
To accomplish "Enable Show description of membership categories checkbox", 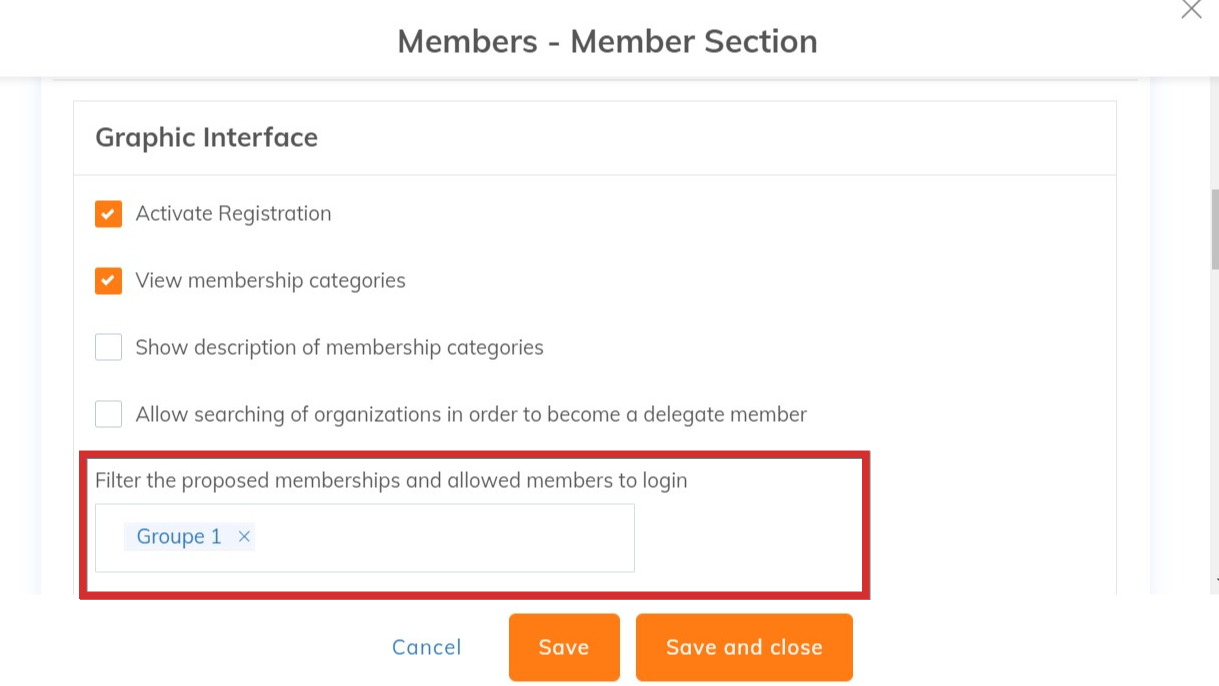I will (108, 348).
